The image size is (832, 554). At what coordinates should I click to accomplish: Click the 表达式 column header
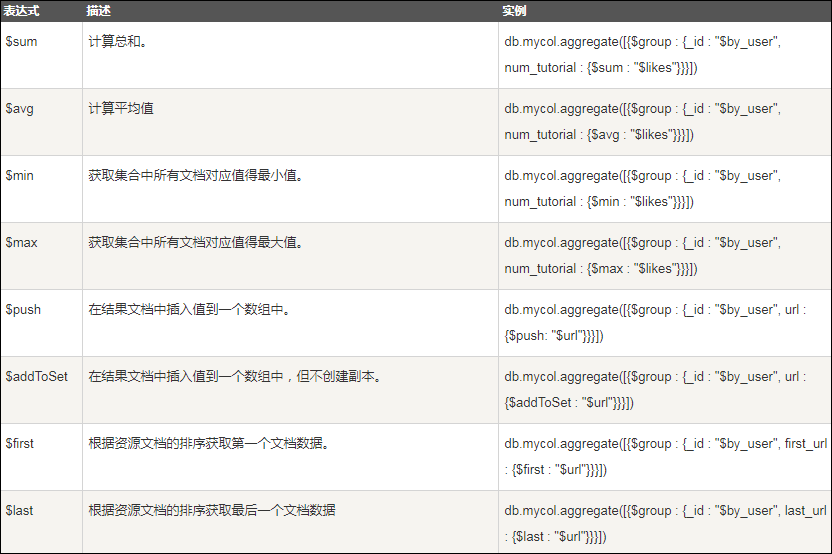(x=21, y=11)
